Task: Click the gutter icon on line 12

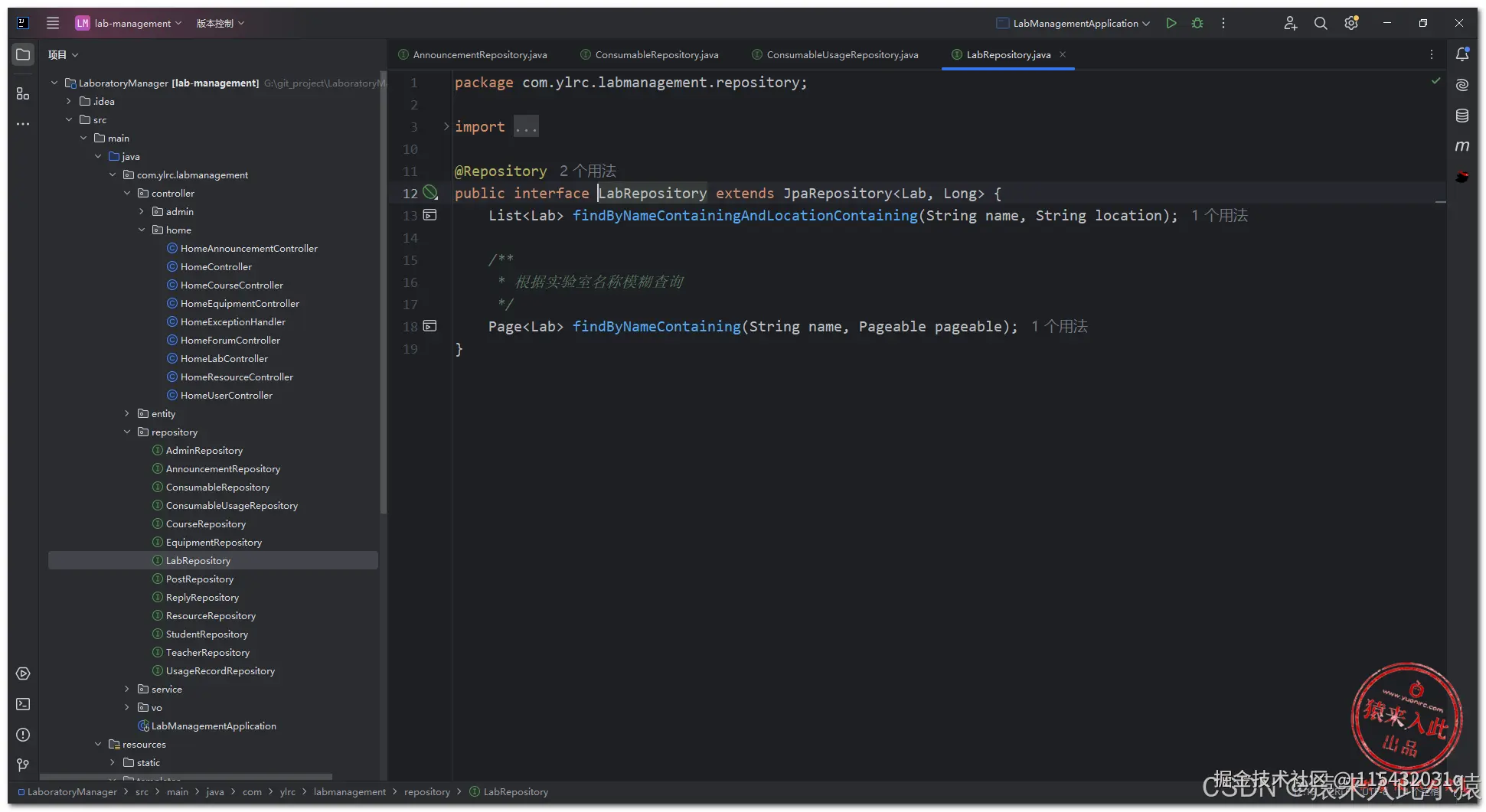Action: tap(430, 193)
